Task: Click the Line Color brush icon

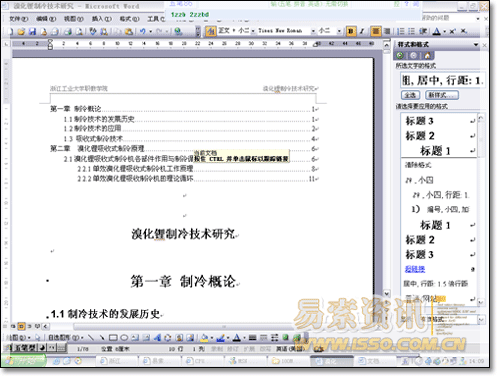Action: tap(220, 338)
